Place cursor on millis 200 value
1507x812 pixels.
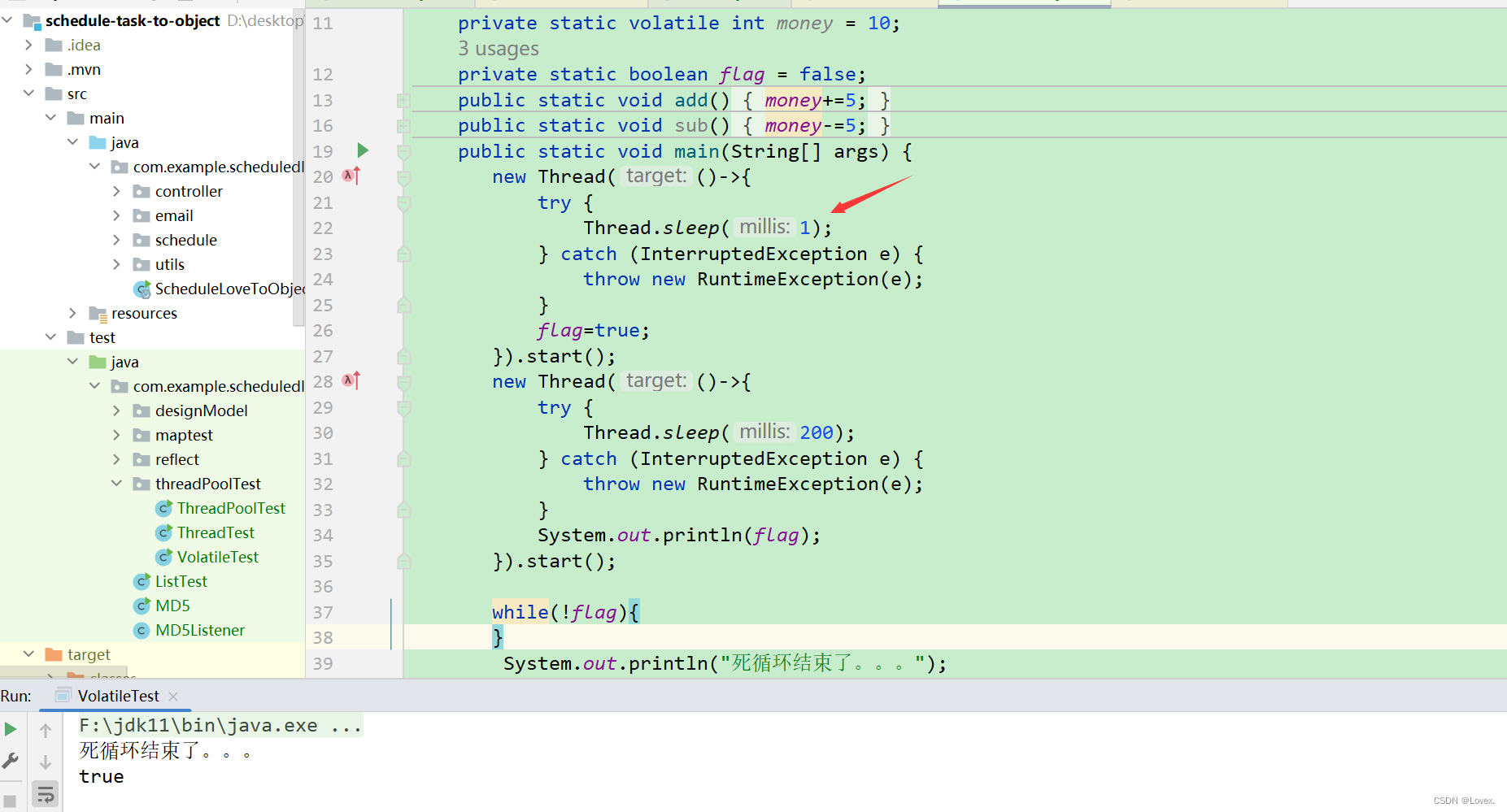pos(817,432)
